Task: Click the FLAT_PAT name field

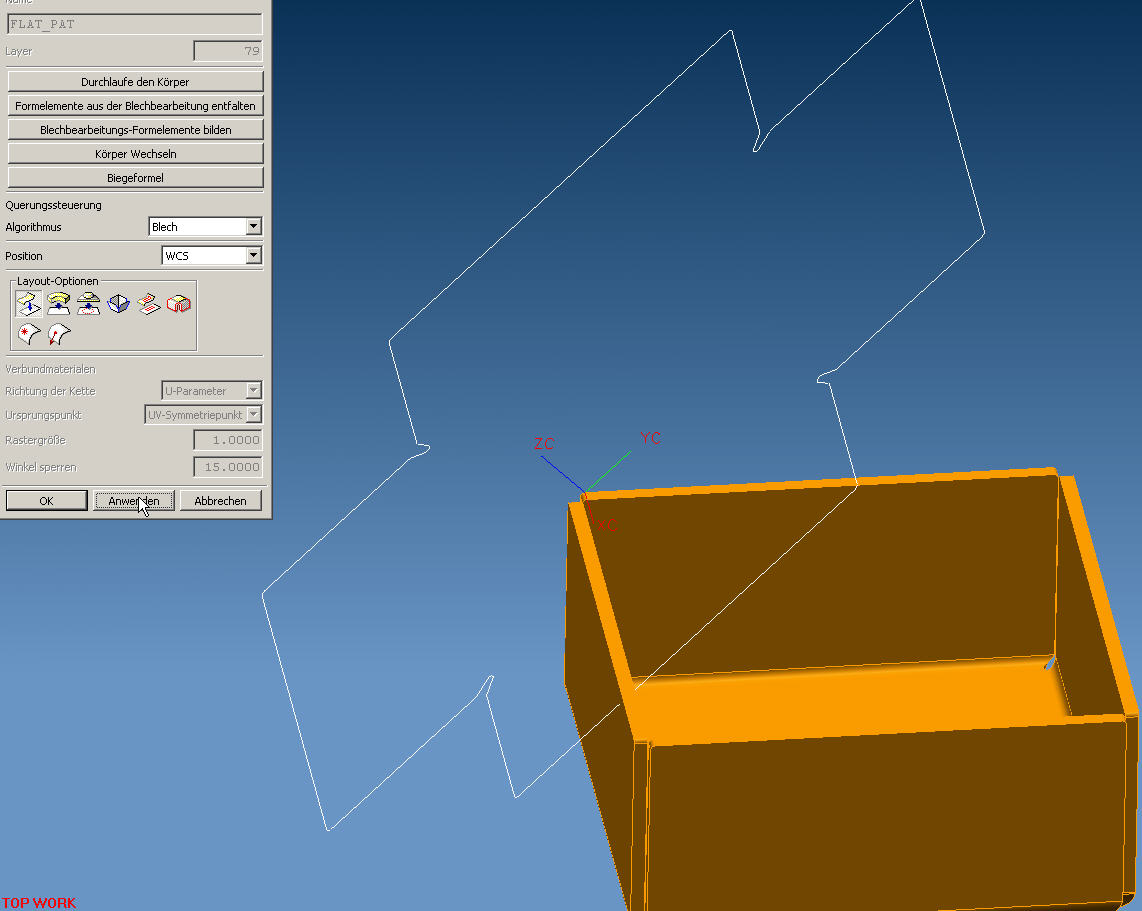Action: [x=135, y=24]
